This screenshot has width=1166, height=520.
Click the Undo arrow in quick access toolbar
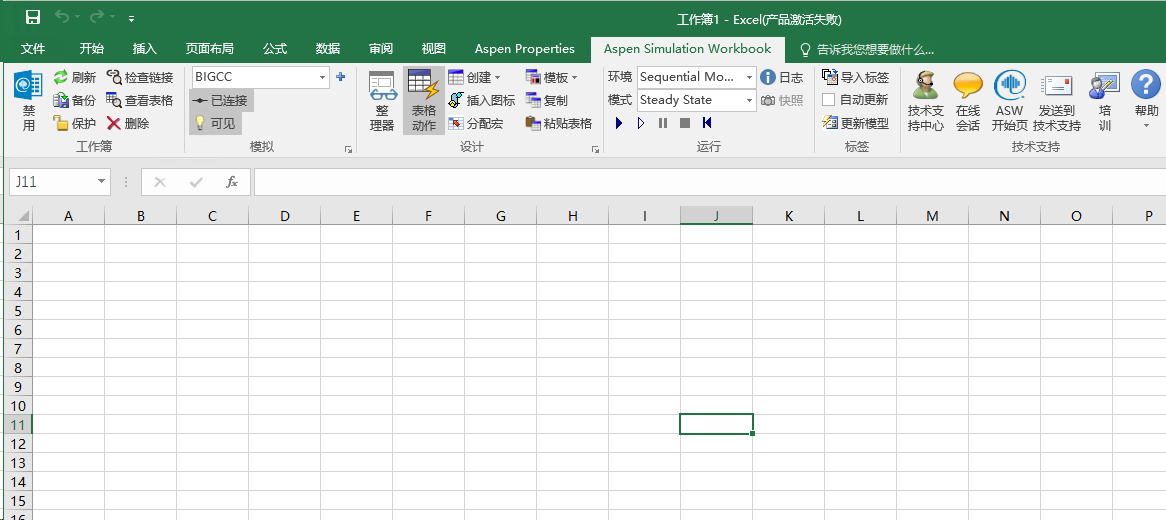pyautogui.click(x=62, y=17)
